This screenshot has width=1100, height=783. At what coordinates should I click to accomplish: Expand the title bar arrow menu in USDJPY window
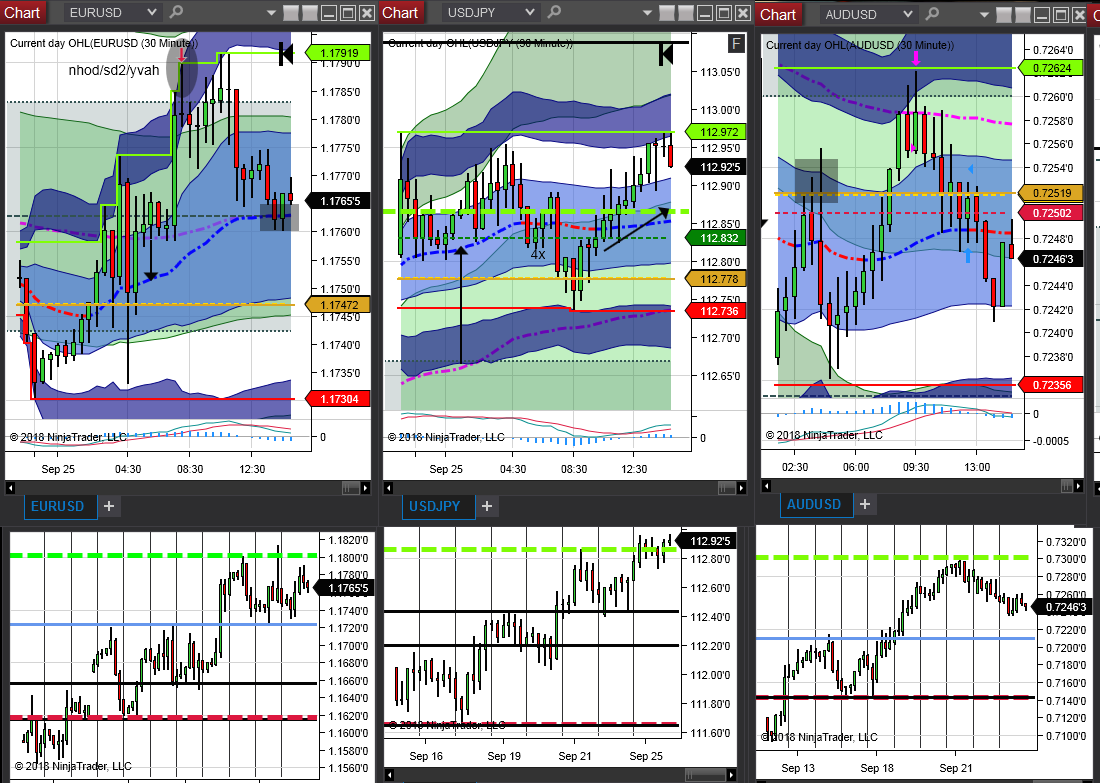648,13
